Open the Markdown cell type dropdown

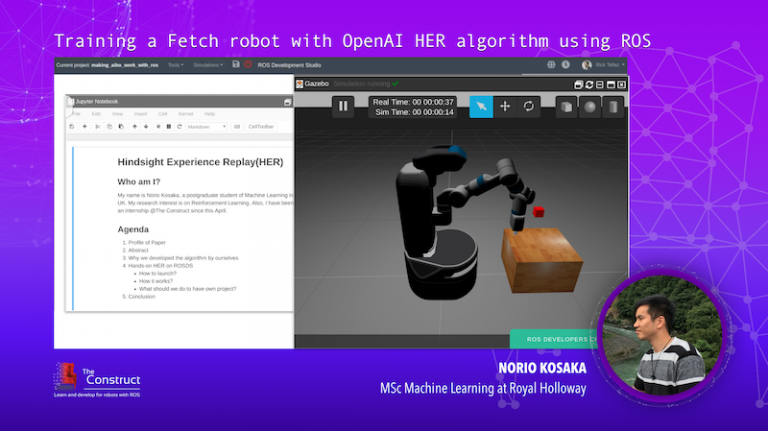207,127
